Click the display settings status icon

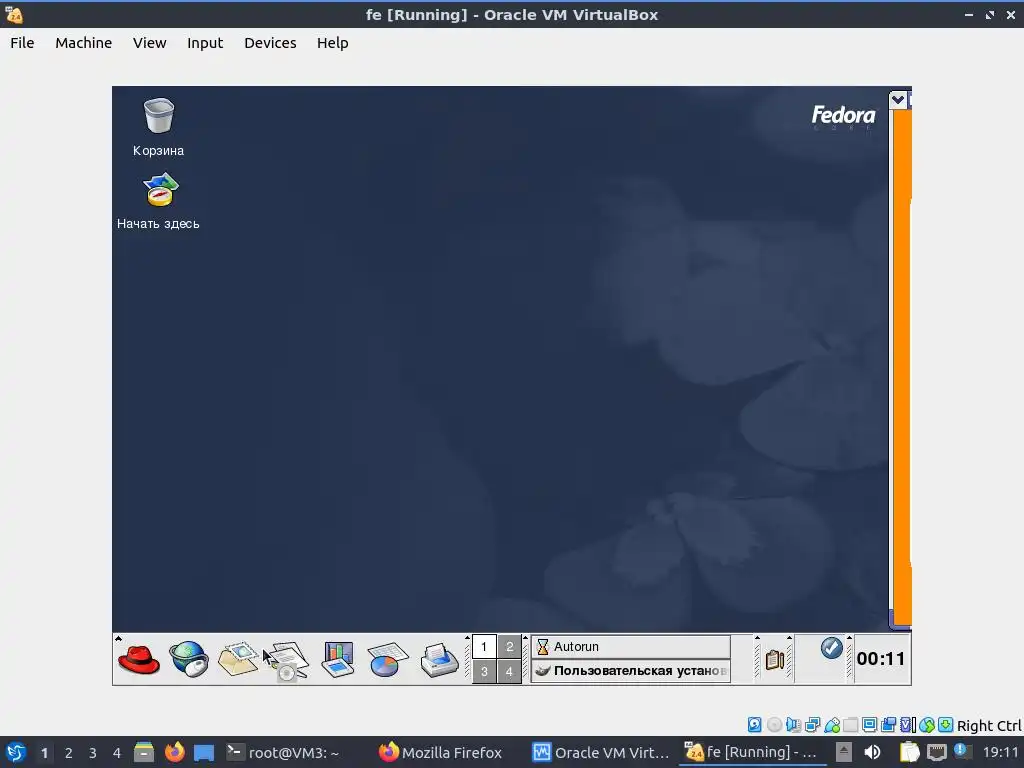coord(869,724)
